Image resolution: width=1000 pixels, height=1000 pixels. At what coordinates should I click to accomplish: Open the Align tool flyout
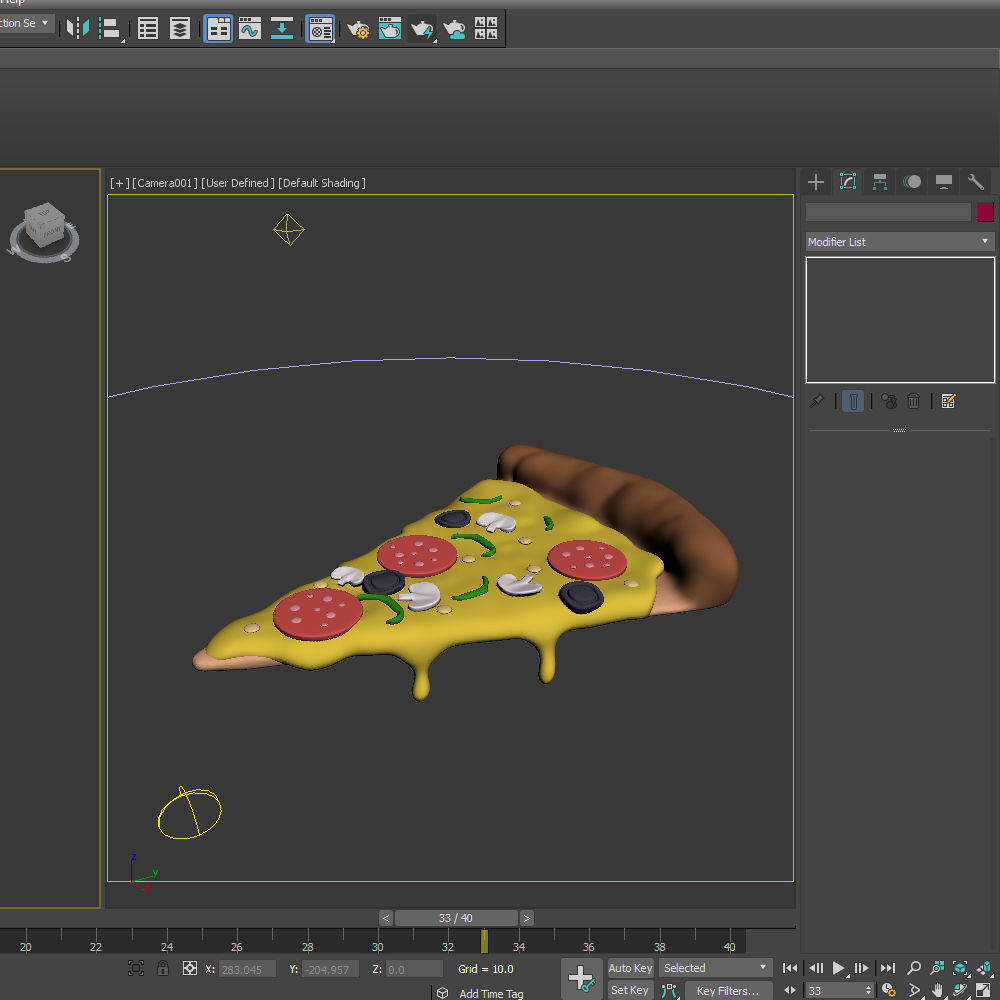click(111, 29)
